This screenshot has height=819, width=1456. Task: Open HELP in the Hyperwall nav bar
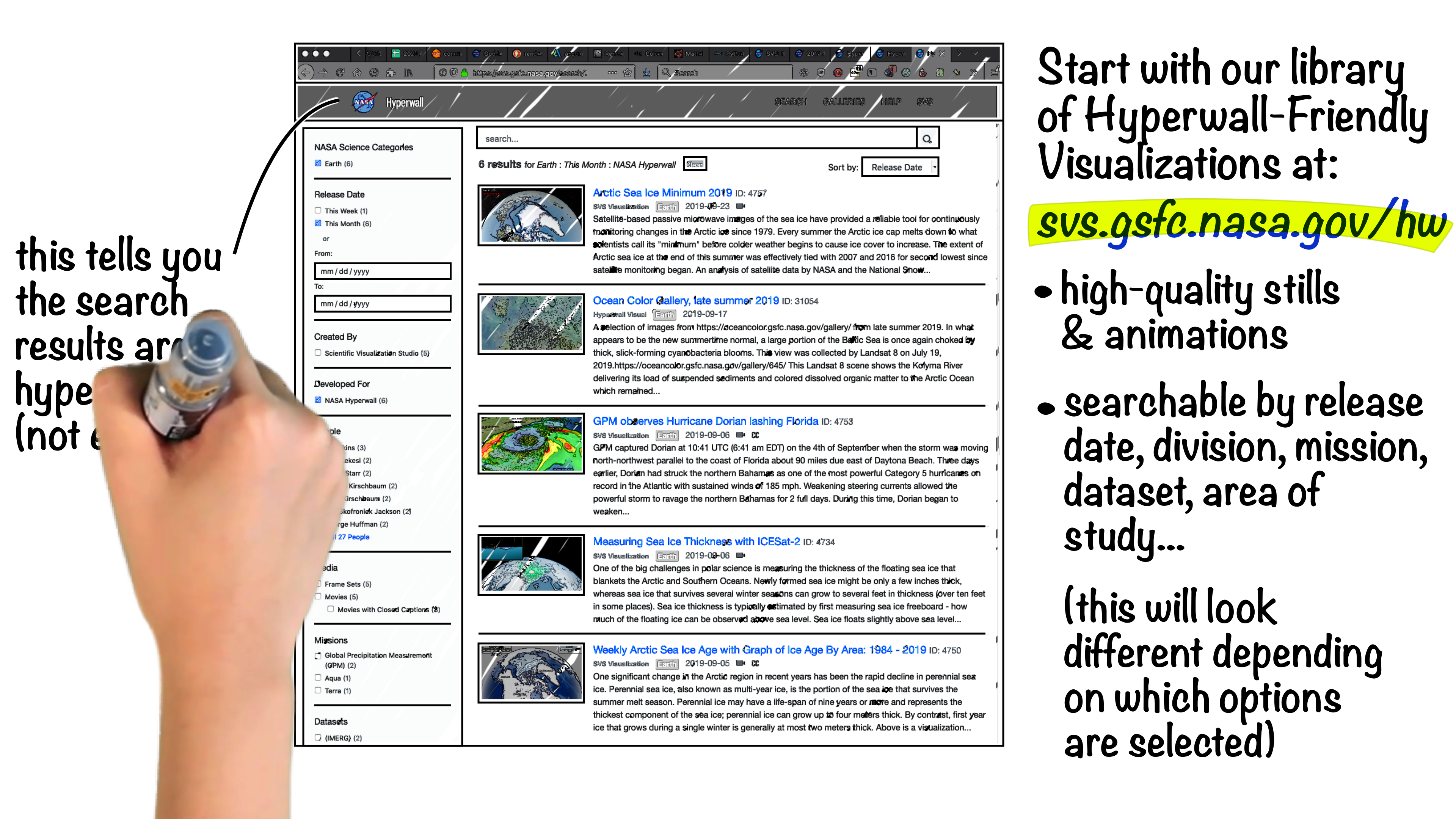click(x=891, y=102)
